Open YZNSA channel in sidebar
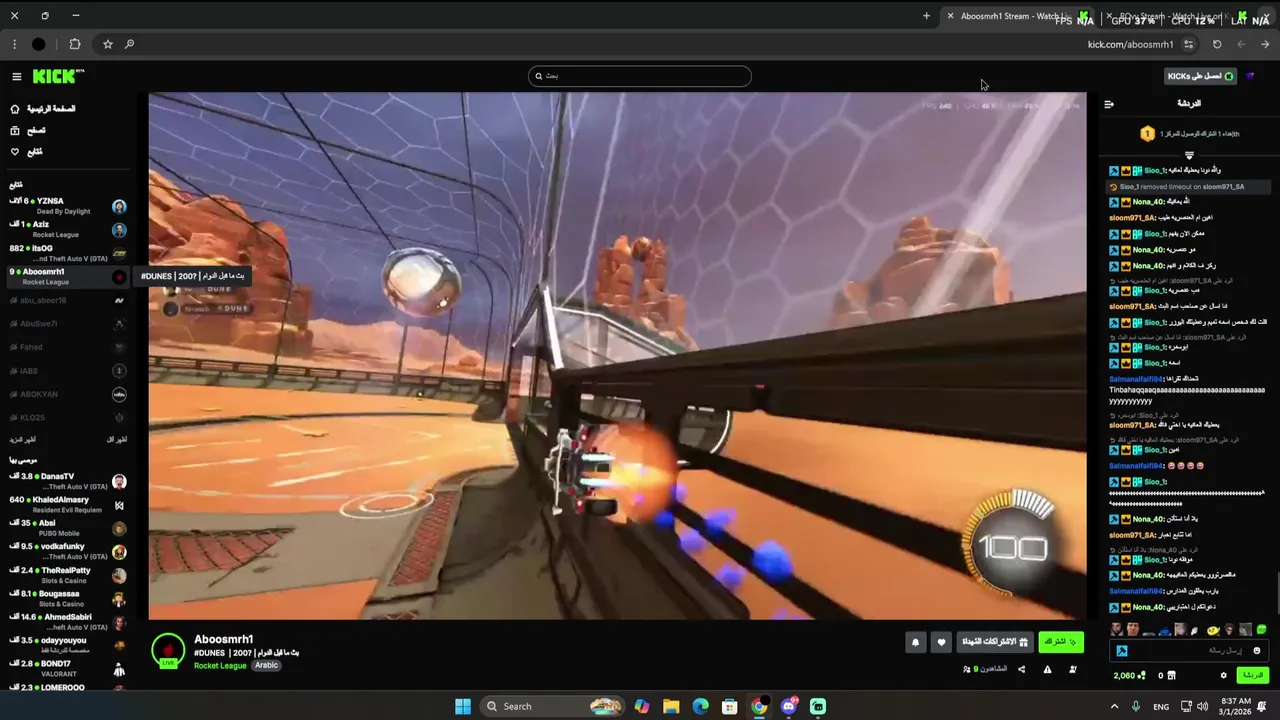1280x720 pixels. click(x=68, y=206)
